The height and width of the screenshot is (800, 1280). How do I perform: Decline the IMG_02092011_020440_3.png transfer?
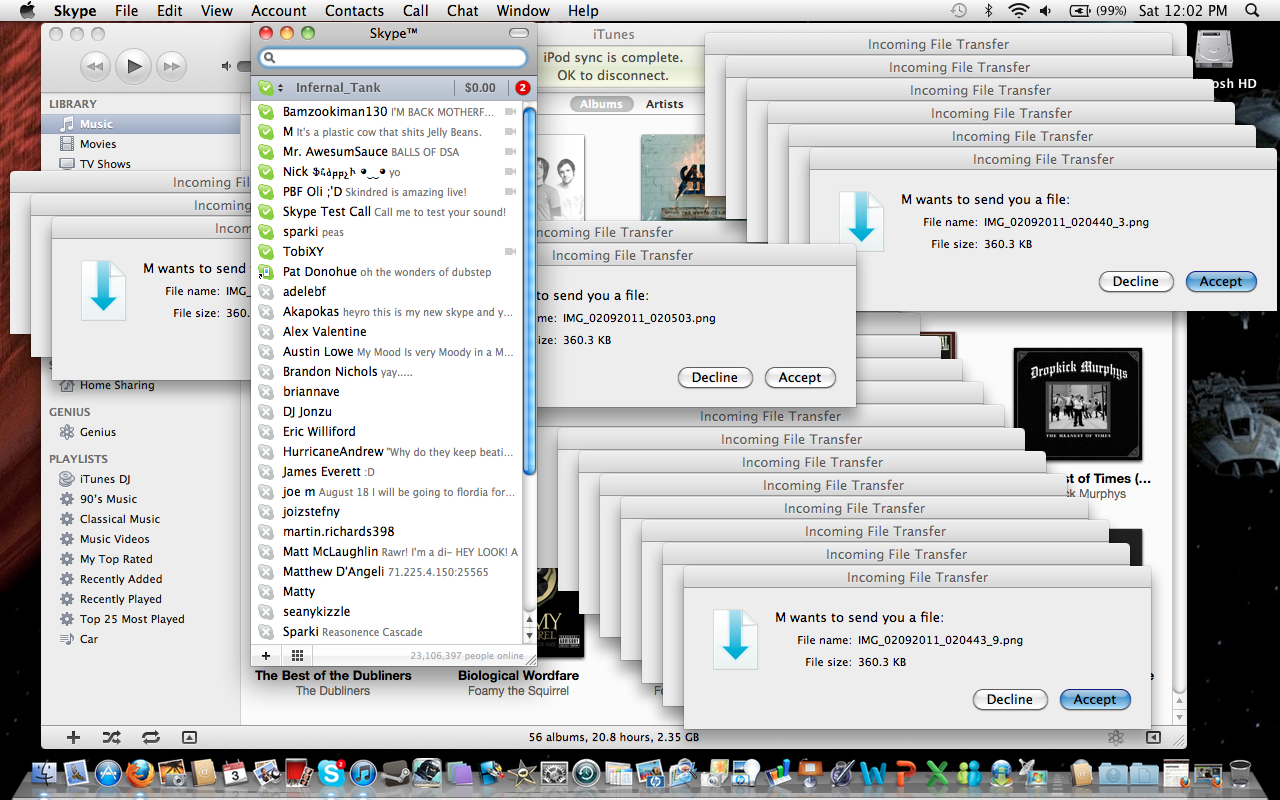point(1136,282)
